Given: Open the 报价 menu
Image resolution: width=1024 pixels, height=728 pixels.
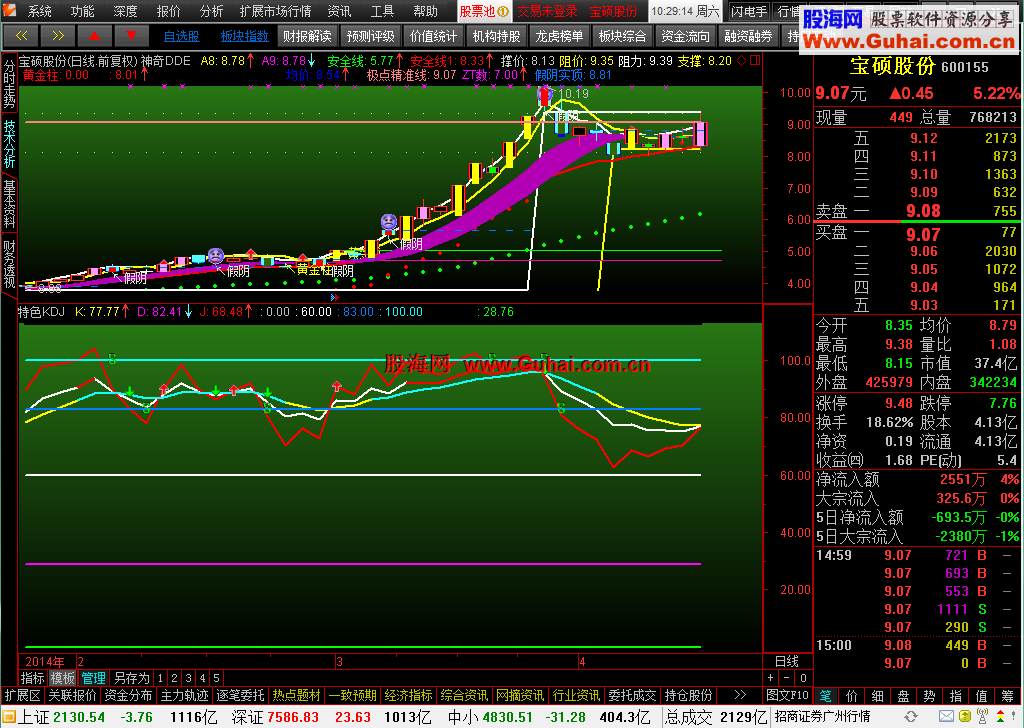Looking at the screenshot, I should point(168,11).
